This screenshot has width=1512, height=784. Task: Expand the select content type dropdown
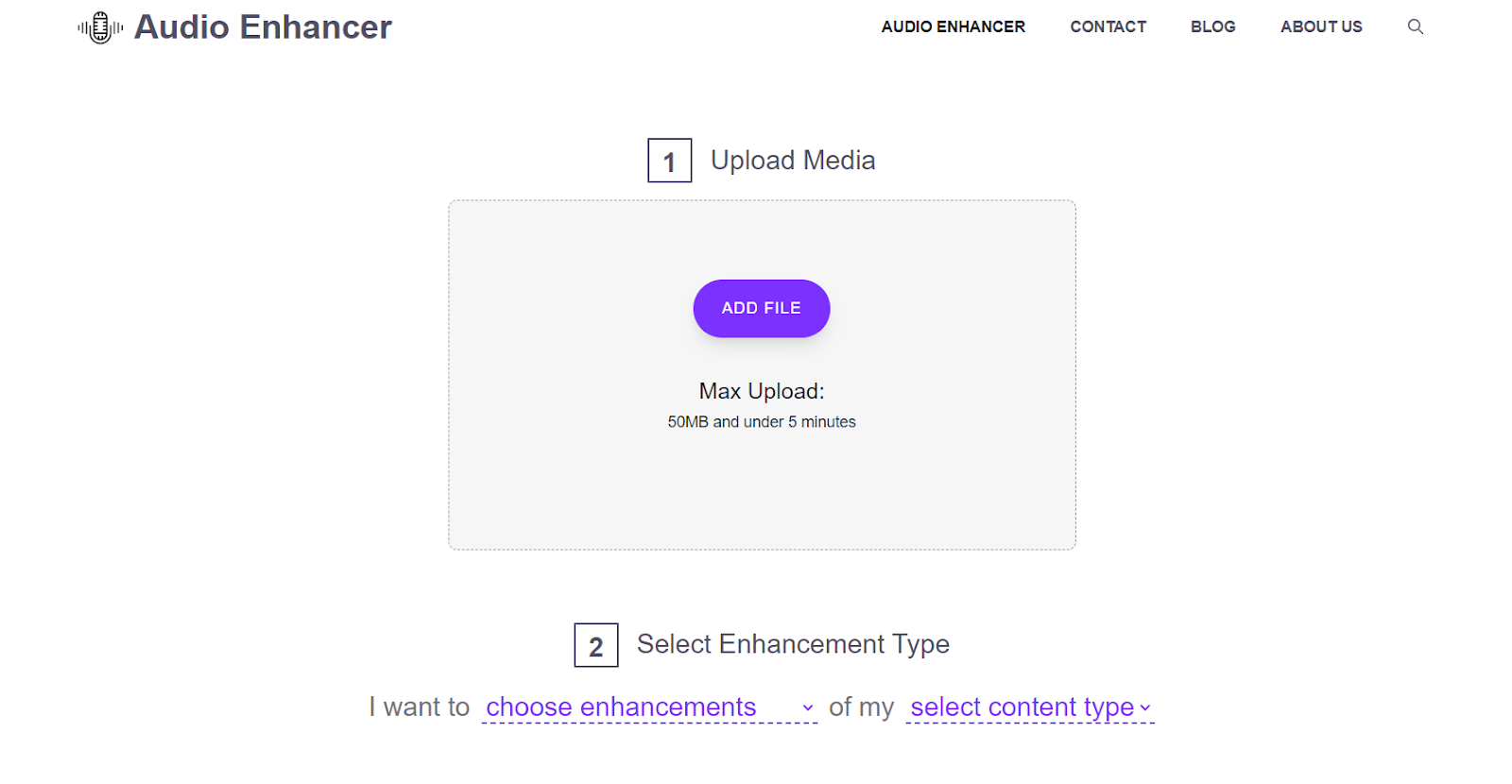(x=1029, y=707)
